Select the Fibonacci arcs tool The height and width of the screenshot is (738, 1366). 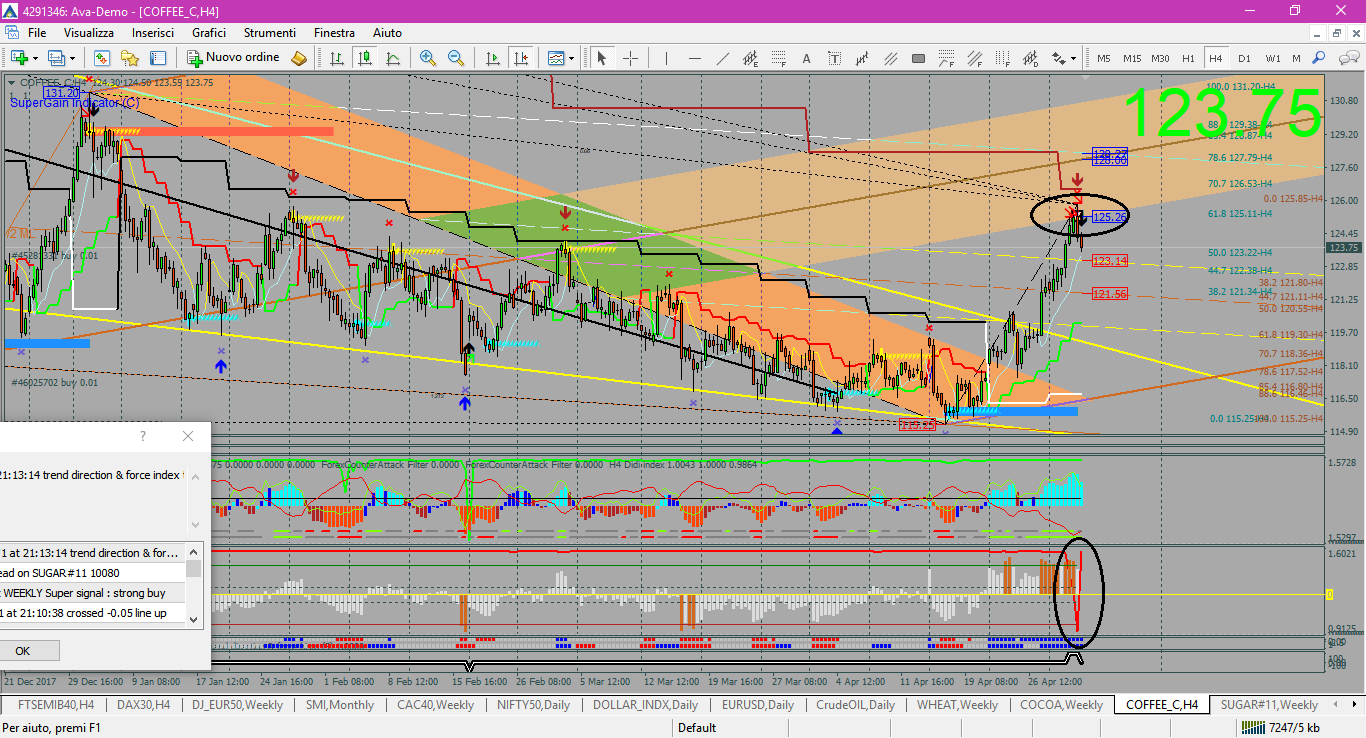point(946,58)
